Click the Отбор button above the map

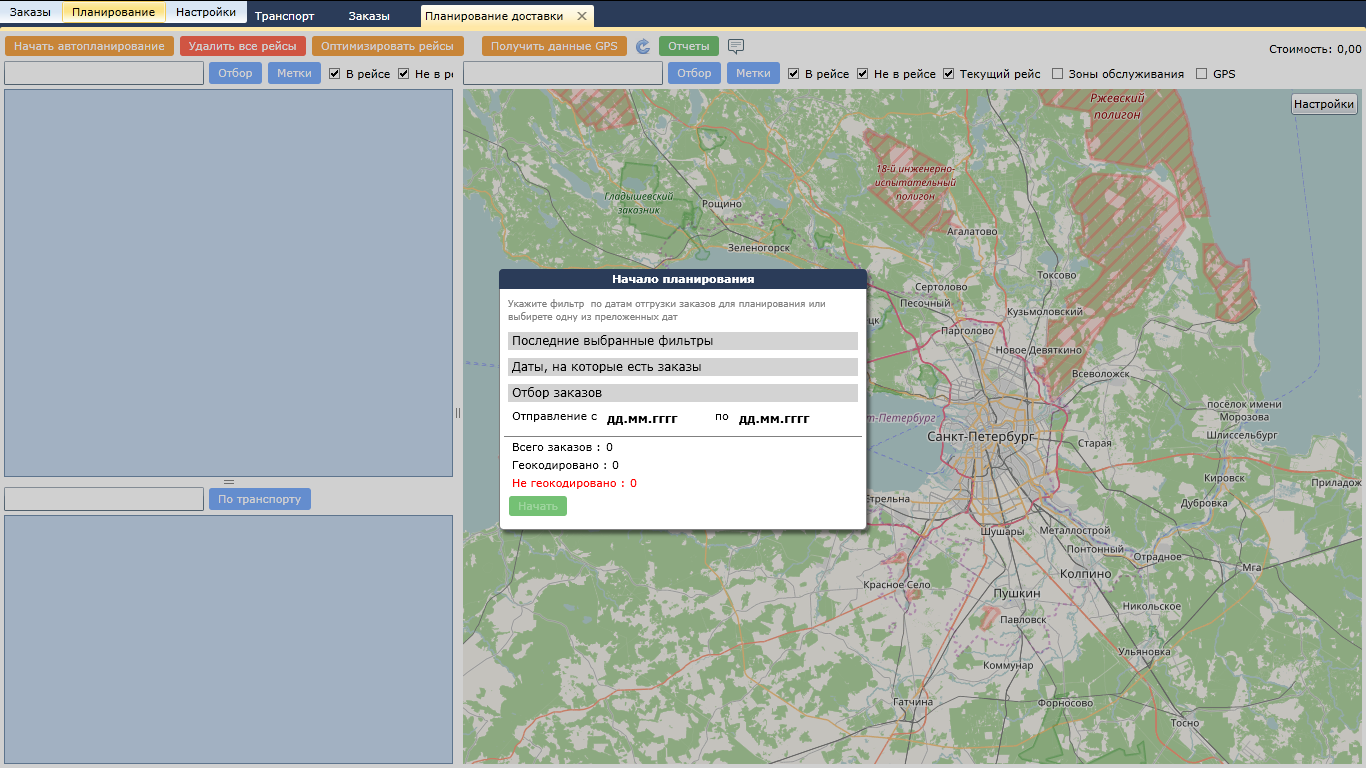click(x=695, y=73)
